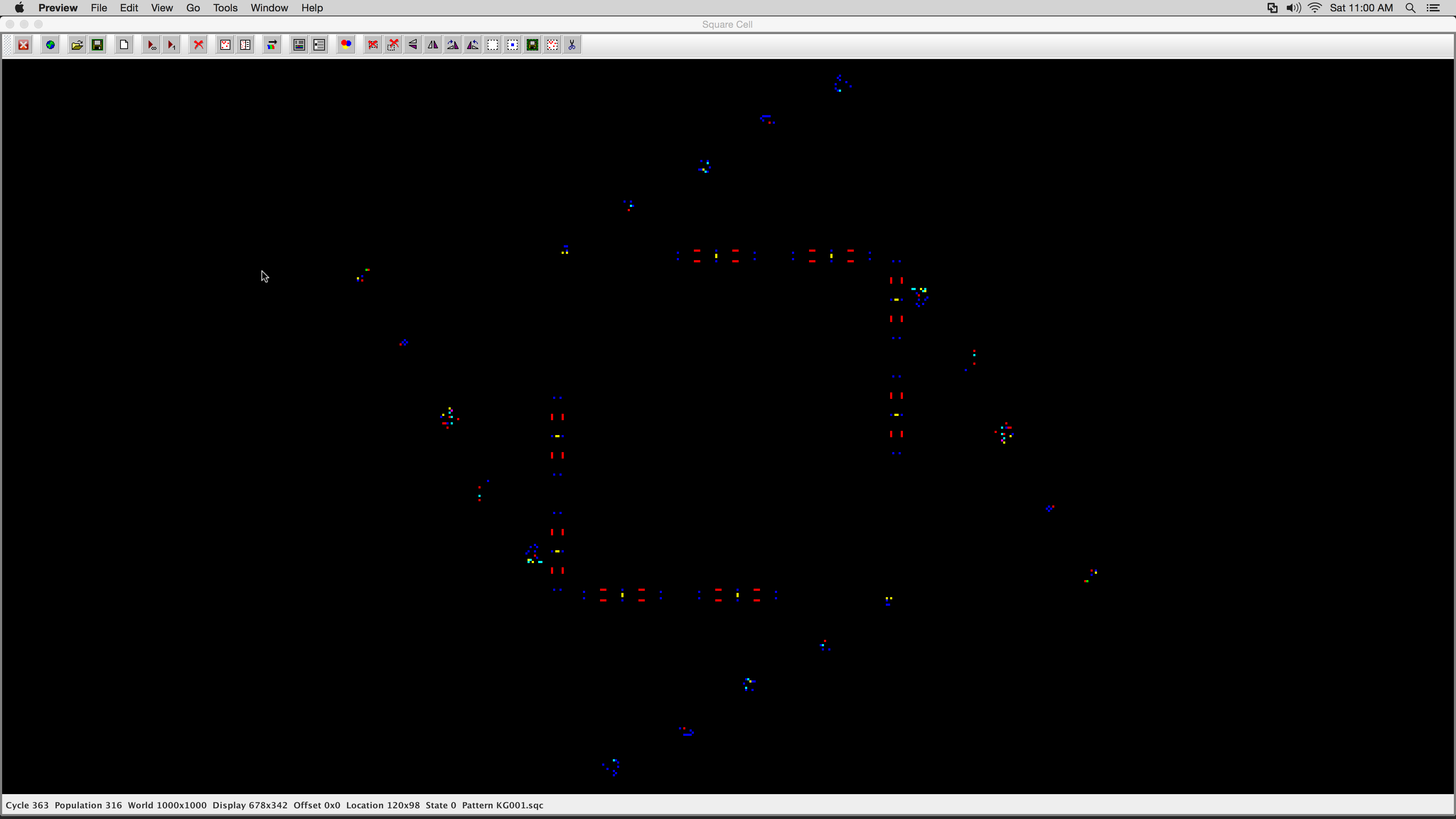Viewport: 1456px width, 819px height.
Task: Click the volume speaker icon in the menu bar
Action: [x=1293, y=8]
